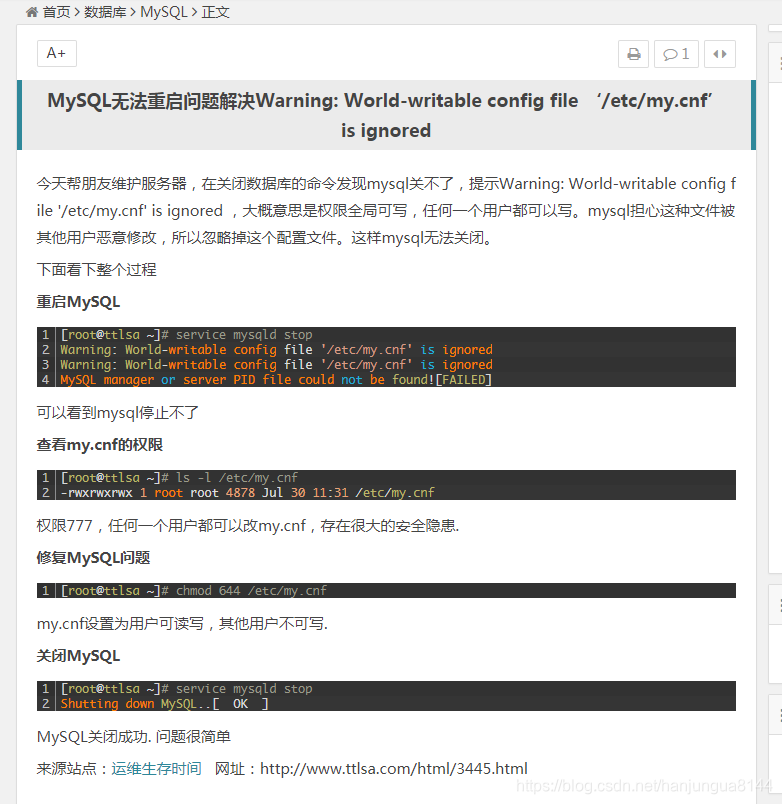The width and height of the screenshot is (782, 804).
Task: Go to 数据库 breadcrumb category
Action: [105, 12]
